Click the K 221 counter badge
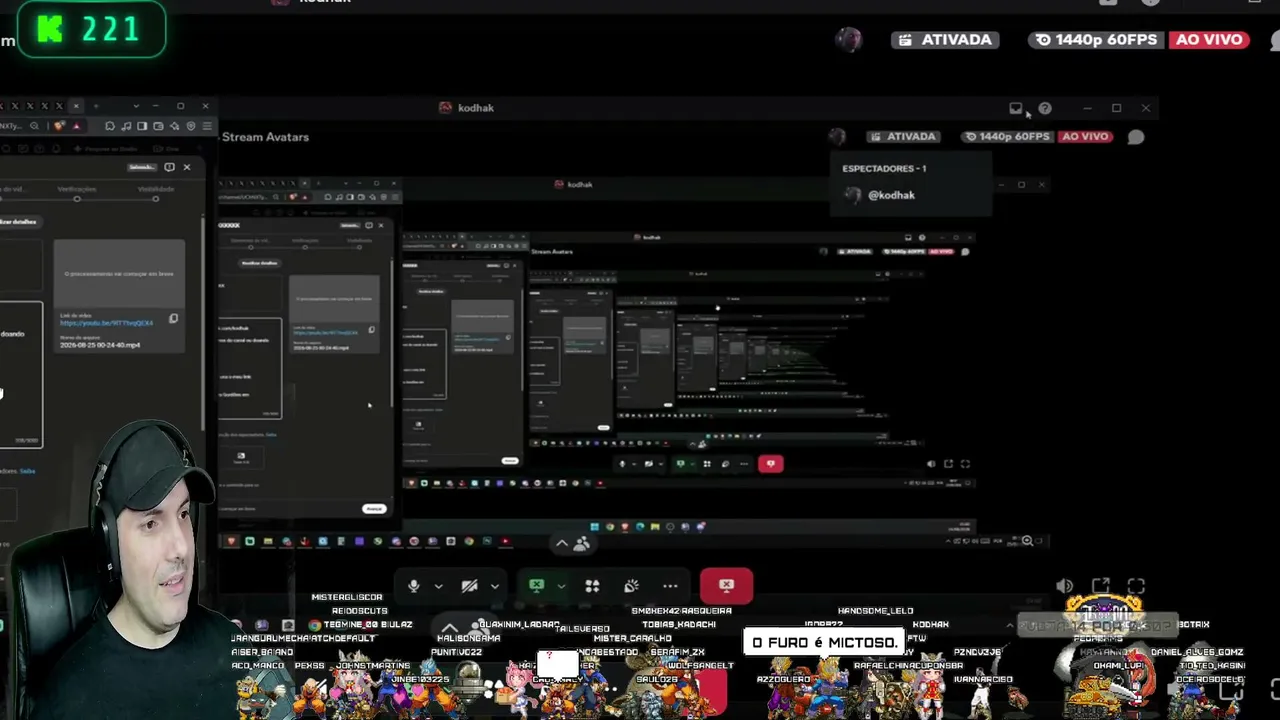This screenshot has height=720, width=1280. (x=91, y=30)
